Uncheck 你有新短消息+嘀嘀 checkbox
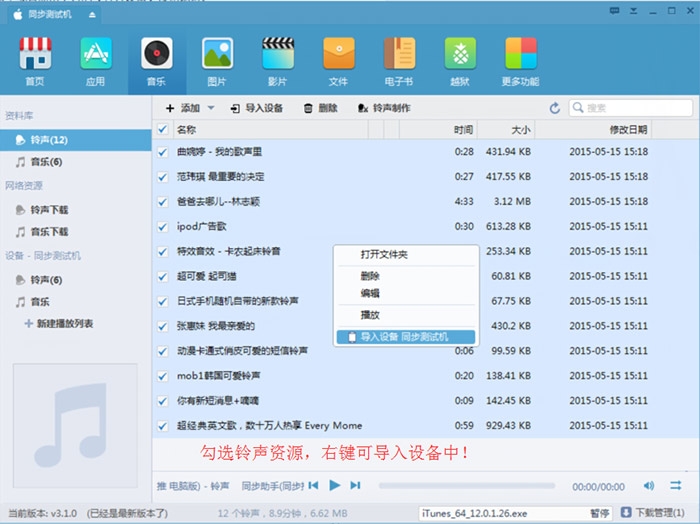700x524 pixels. [162, 401]
